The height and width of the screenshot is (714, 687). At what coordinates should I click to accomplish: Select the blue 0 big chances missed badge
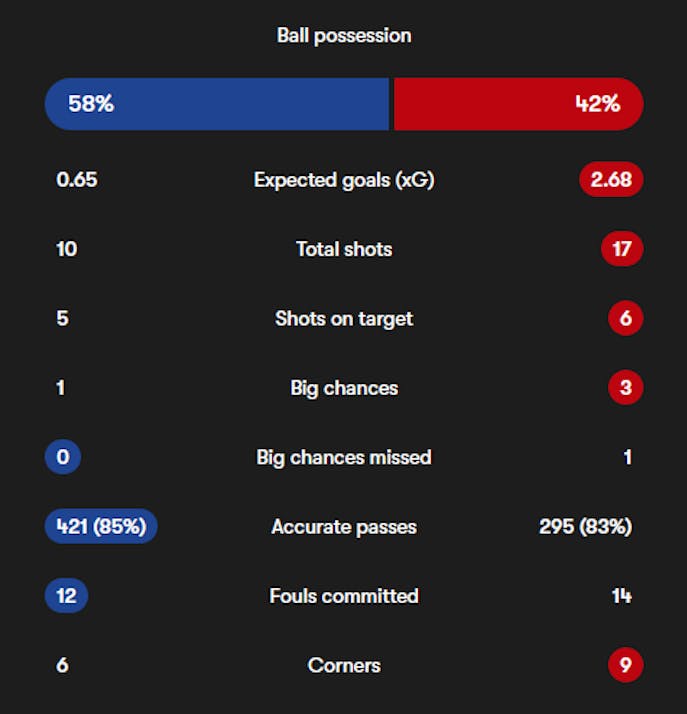(x=62, y=457)
